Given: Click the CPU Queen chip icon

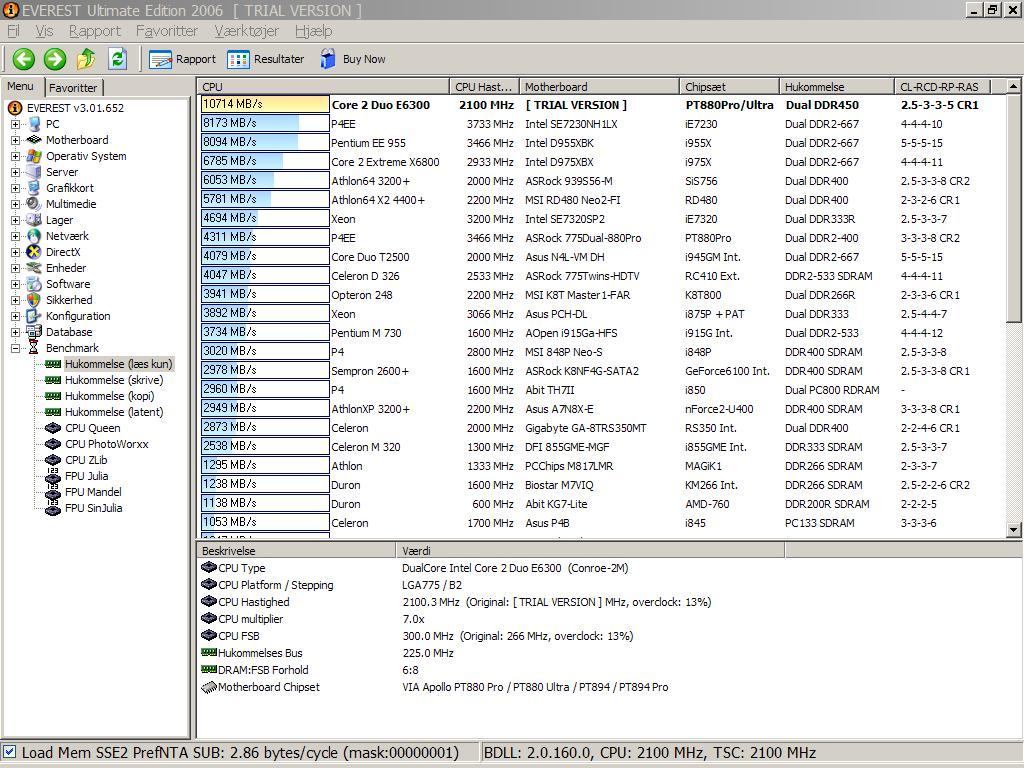Looking at the screenshot, I should click(53, 428).
